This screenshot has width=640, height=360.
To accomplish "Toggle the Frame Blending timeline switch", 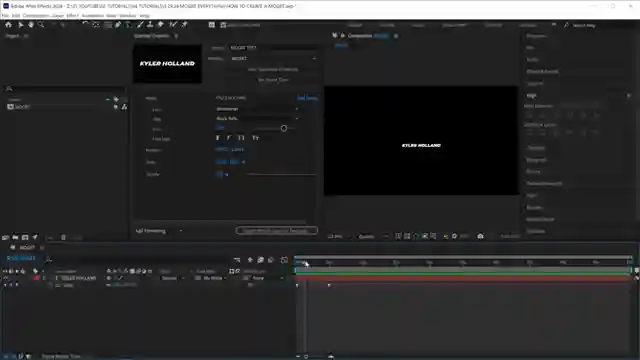I will [x=260, y=260].
